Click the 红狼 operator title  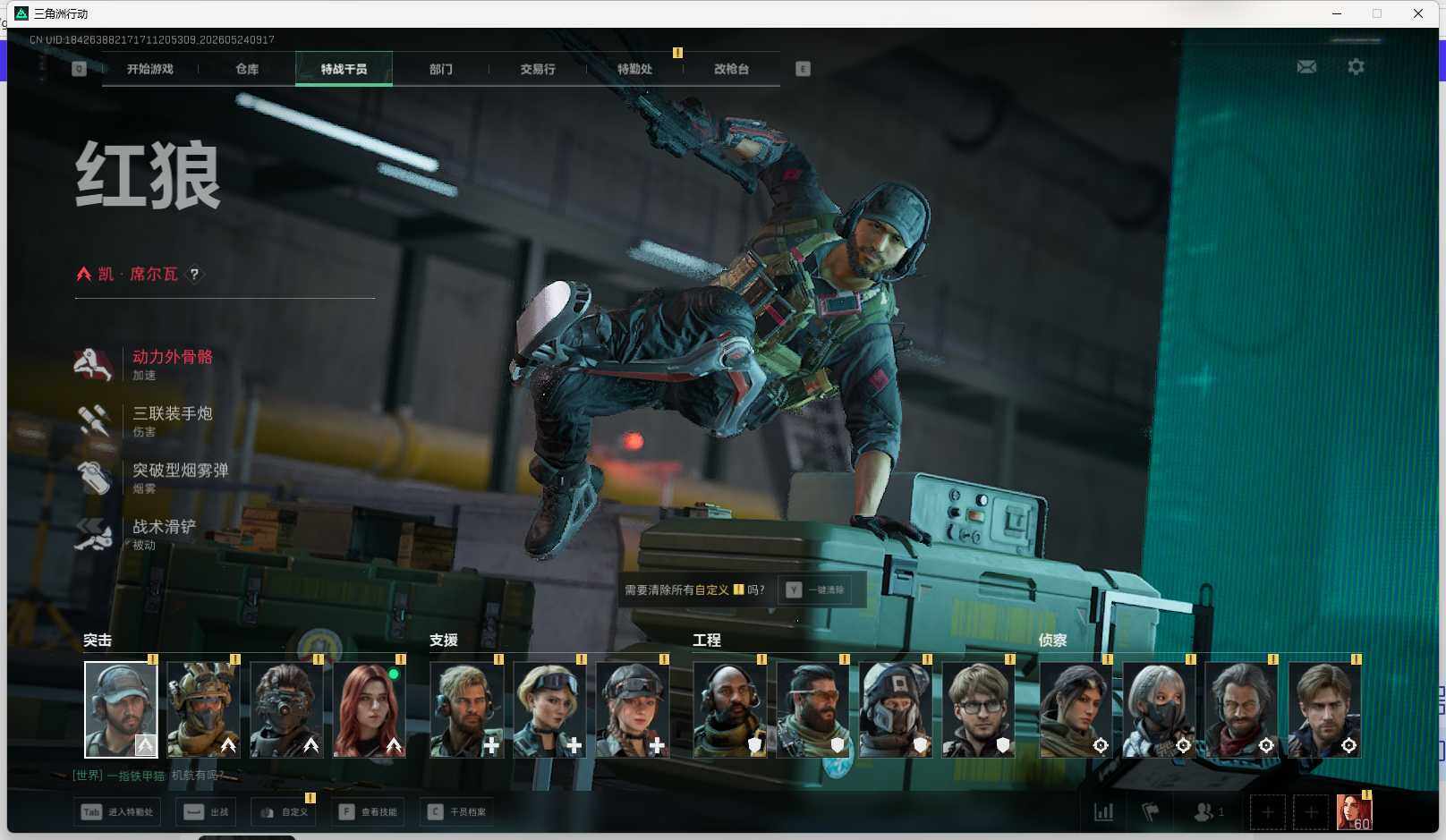tap(148, 175)
